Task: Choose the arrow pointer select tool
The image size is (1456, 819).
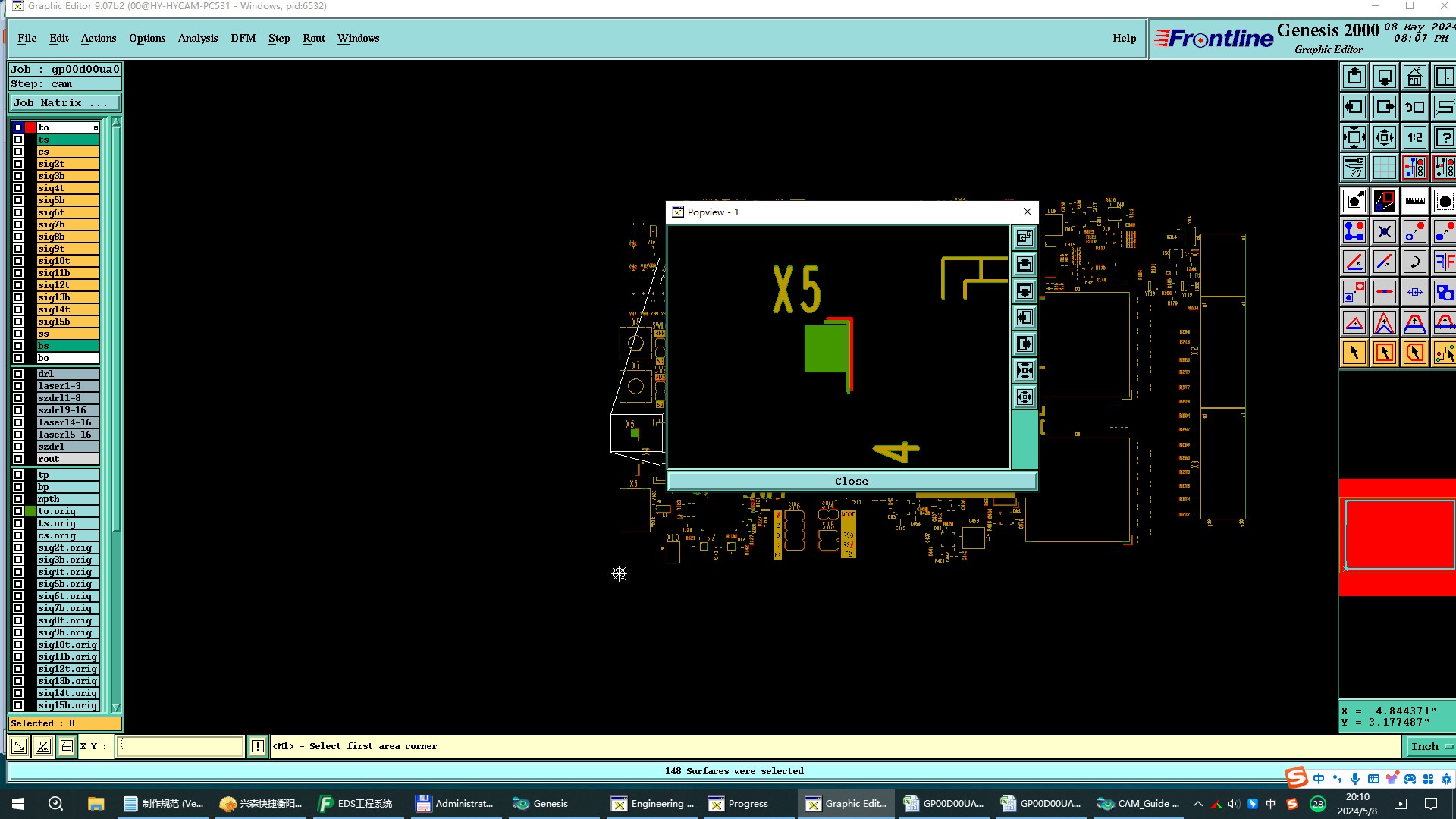Action: coord(1354,353)
